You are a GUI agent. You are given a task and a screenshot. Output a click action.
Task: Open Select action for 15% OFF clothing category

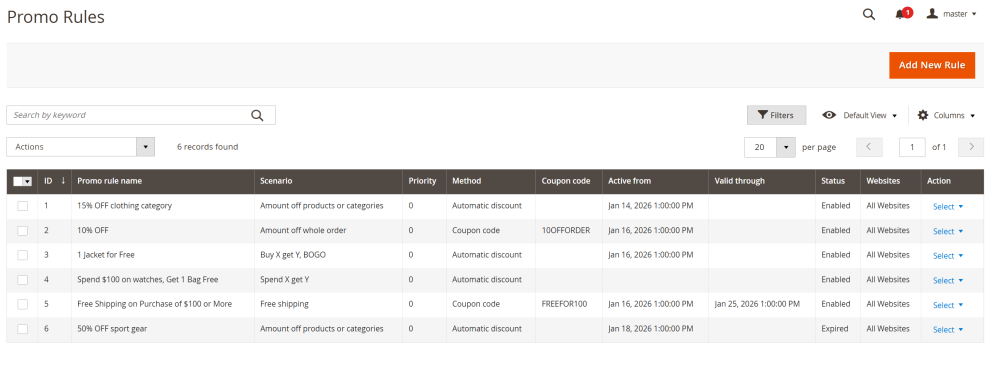point(948,207)
